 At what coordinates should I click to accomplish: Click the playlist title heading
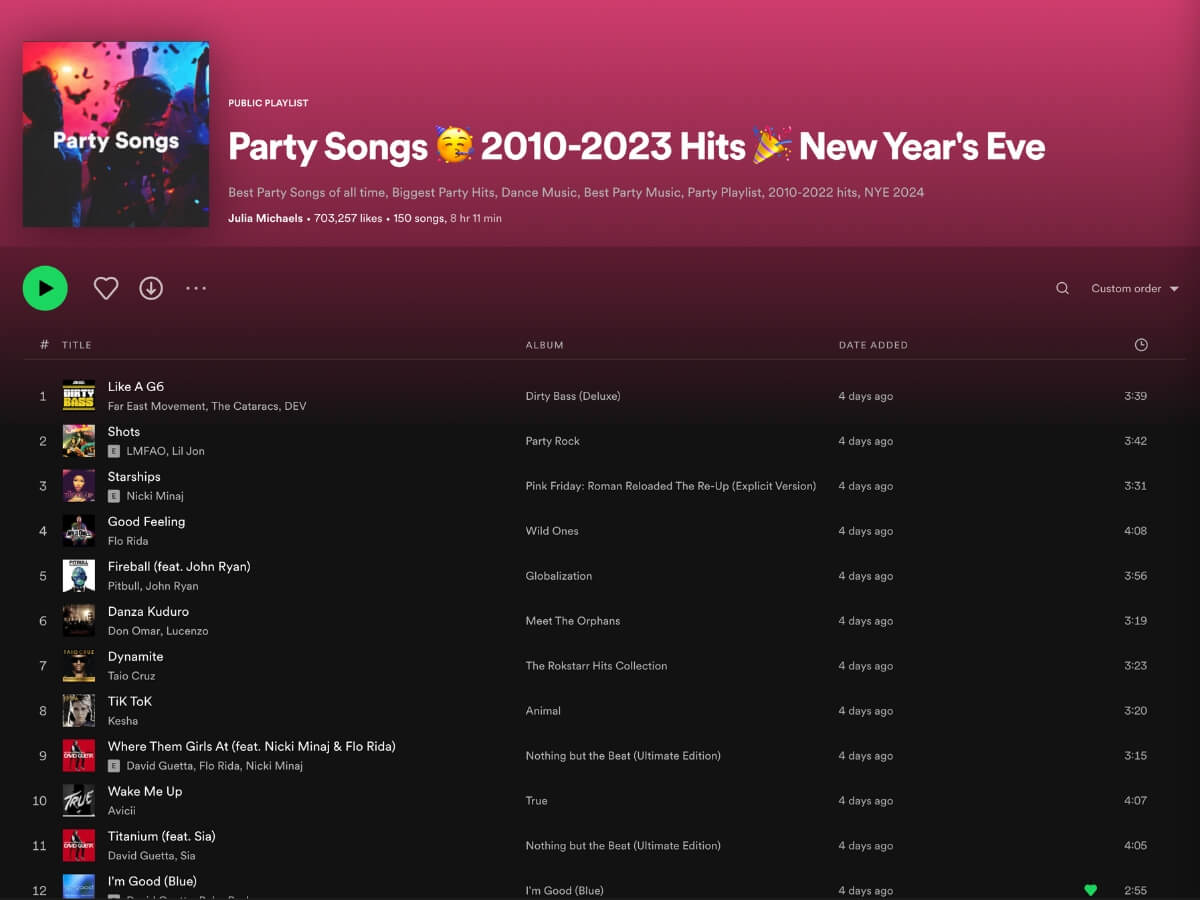[637, 147]
